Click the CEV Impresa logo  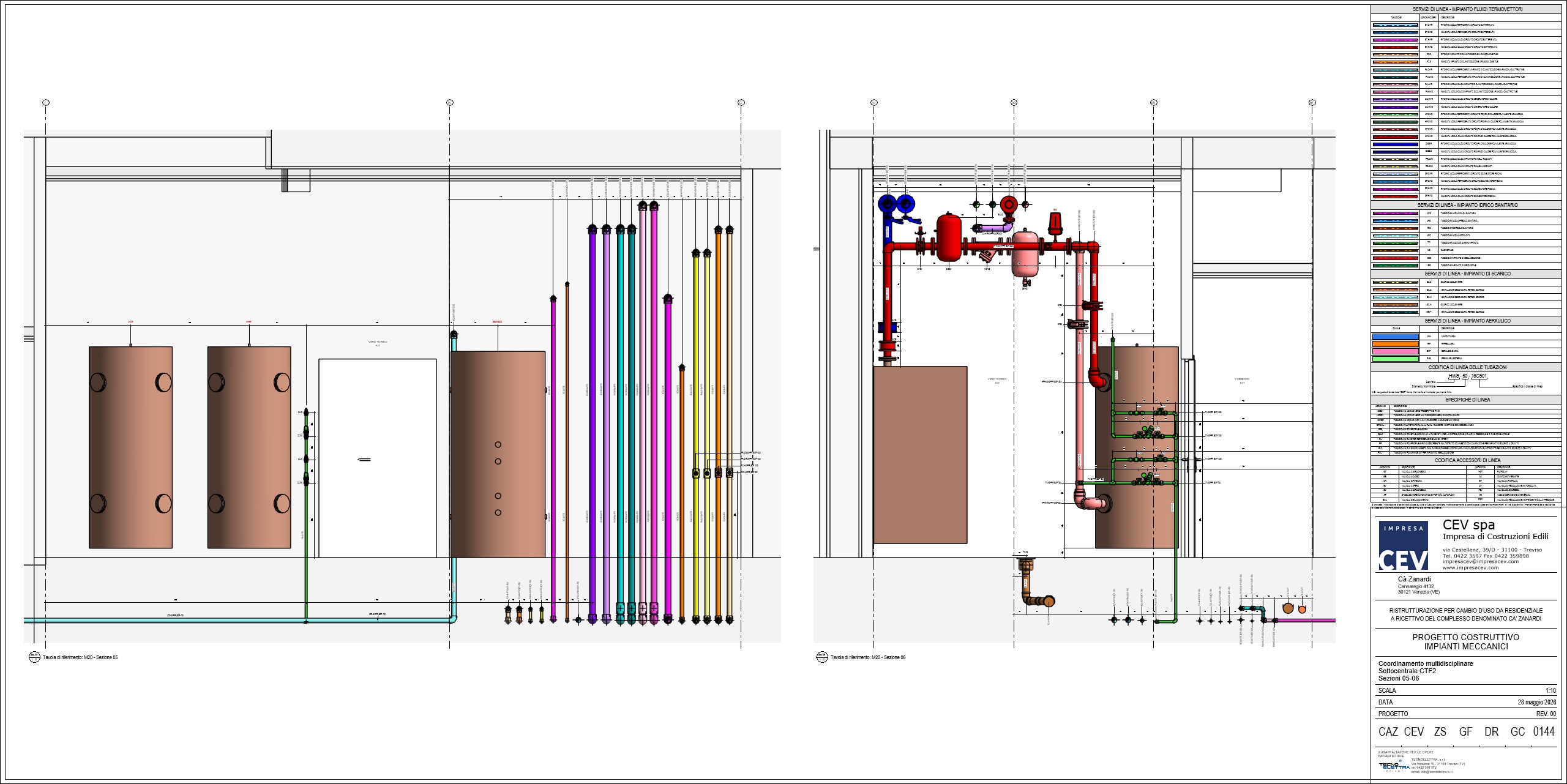[x=1403, y=545]
